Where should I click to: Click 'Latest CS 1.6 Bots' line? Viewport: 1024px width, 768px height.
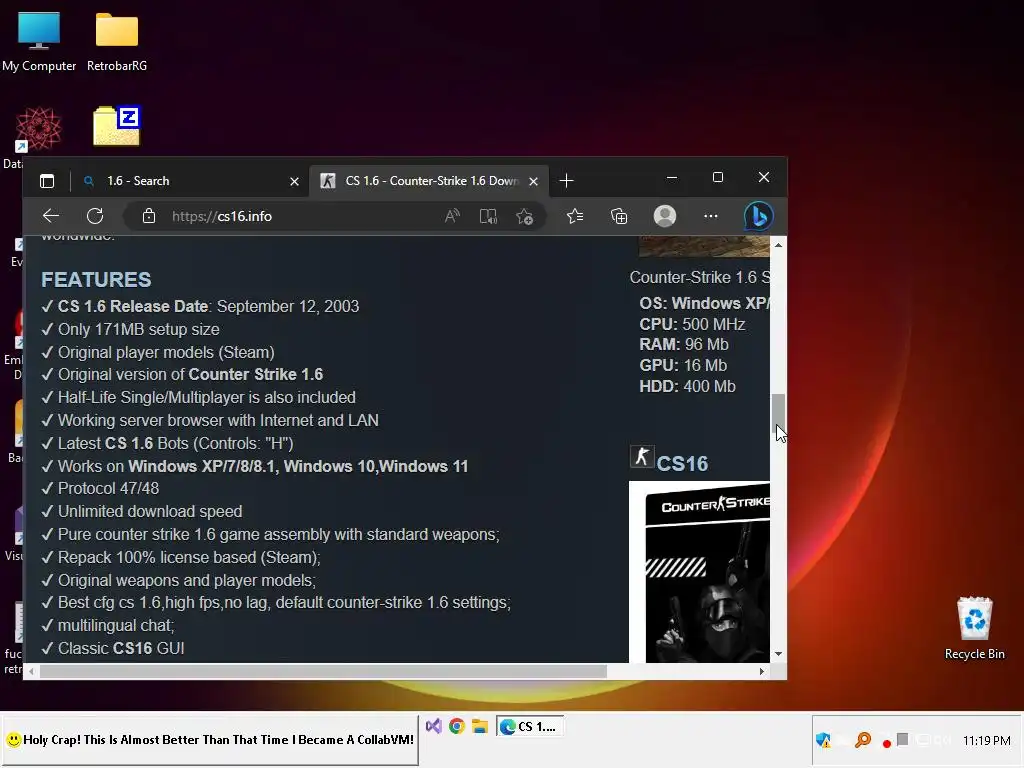click(x=175, y=443)
